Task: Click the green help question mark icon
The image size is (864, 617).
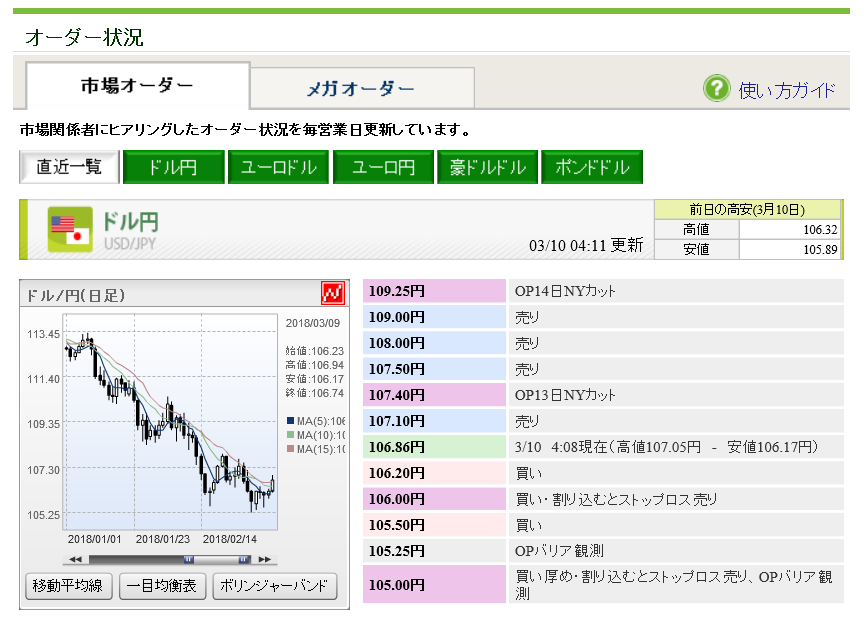Action: click(716, 89)
